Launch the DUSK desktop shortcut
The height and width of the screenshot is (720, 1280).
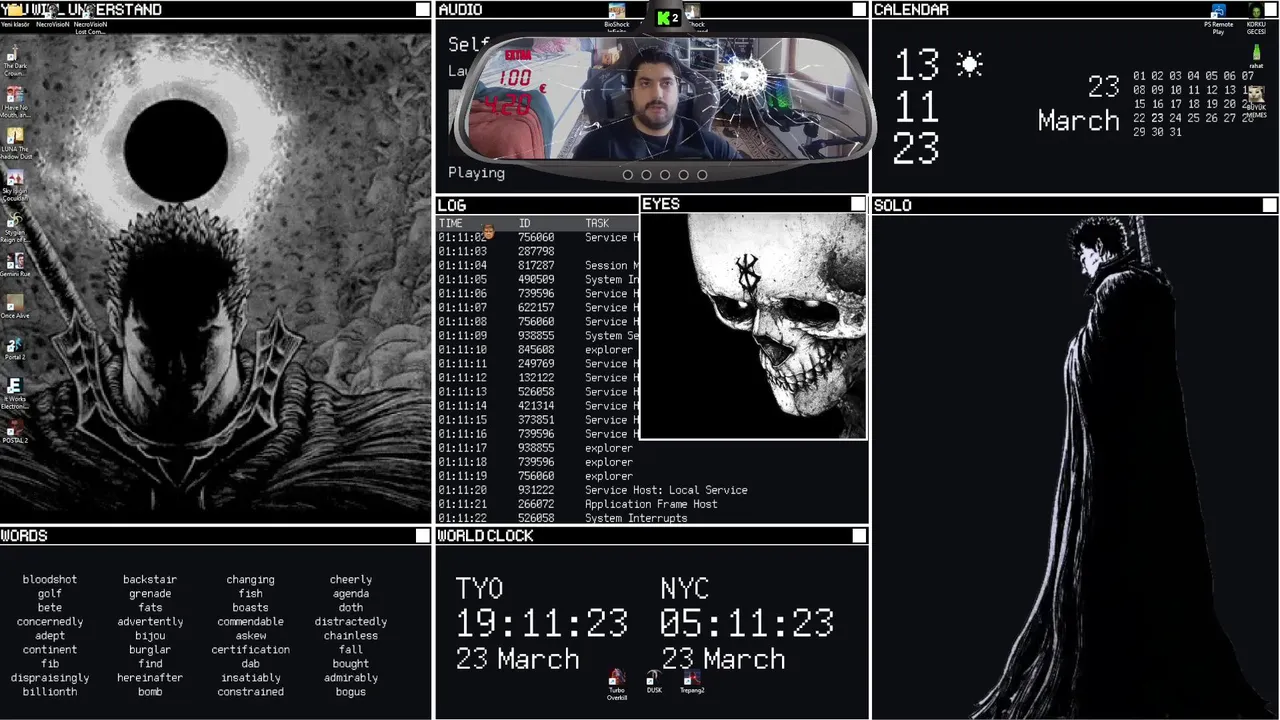pyautogui.click(x=654, y=681)
